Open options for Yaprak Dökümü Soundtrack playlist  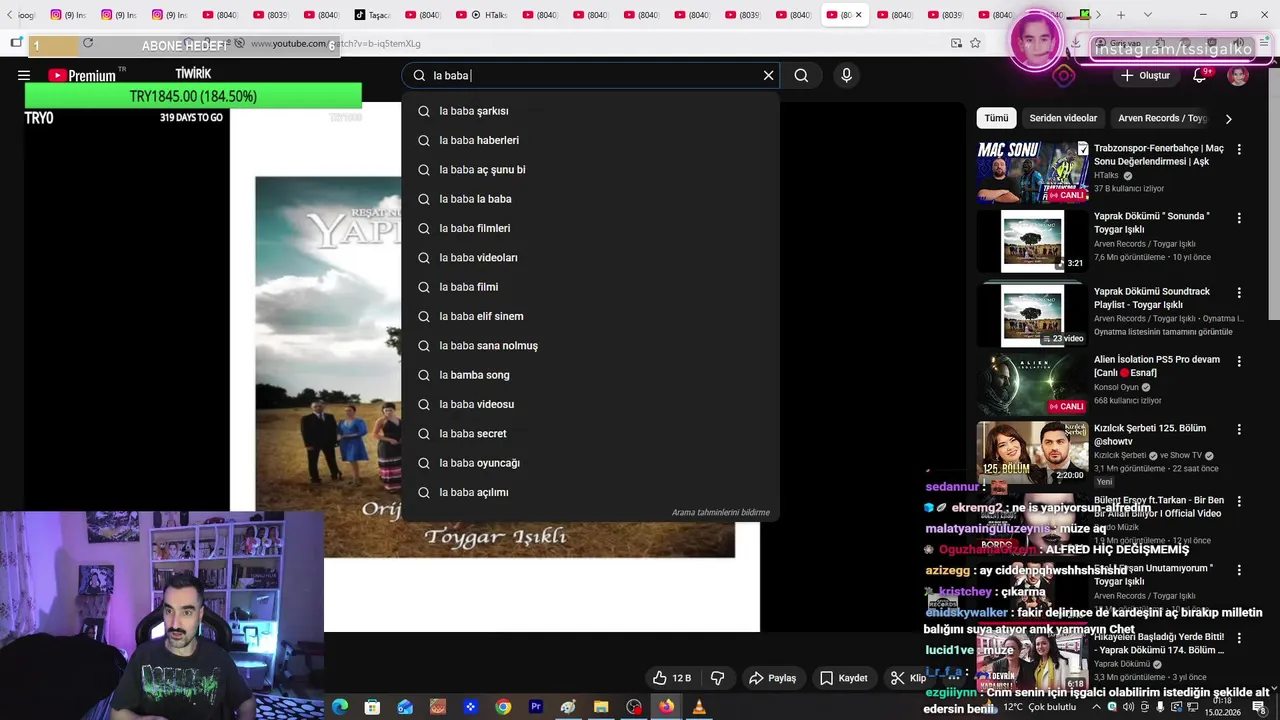click(1239, 293)
